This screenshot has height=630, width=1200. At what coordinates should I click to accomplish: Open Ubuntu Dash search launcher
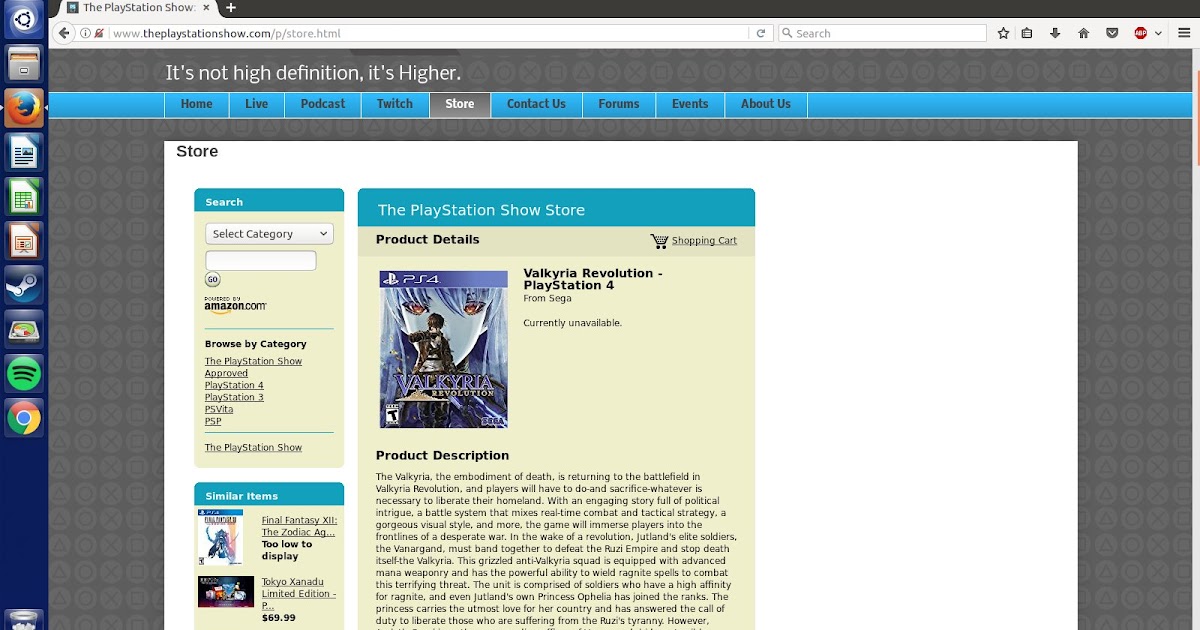point(24,19)
